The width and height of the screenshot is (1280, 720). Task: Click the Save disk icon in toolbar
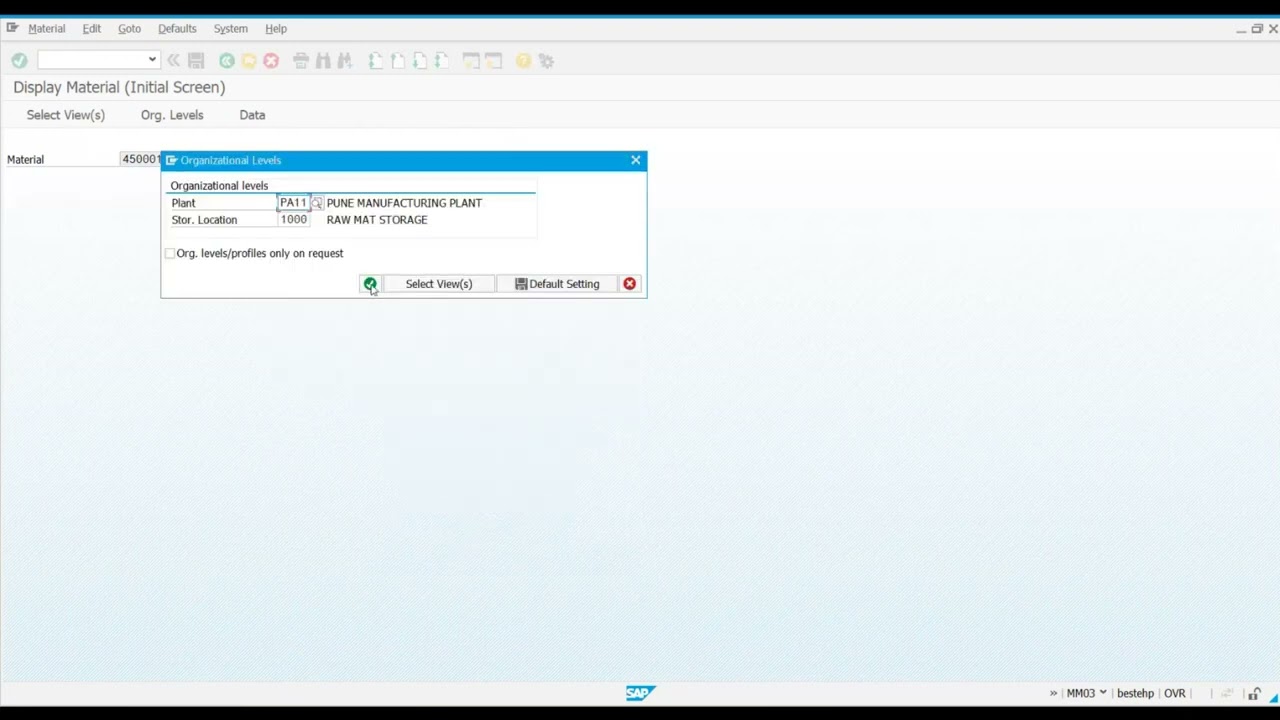[x=196, y=61]
